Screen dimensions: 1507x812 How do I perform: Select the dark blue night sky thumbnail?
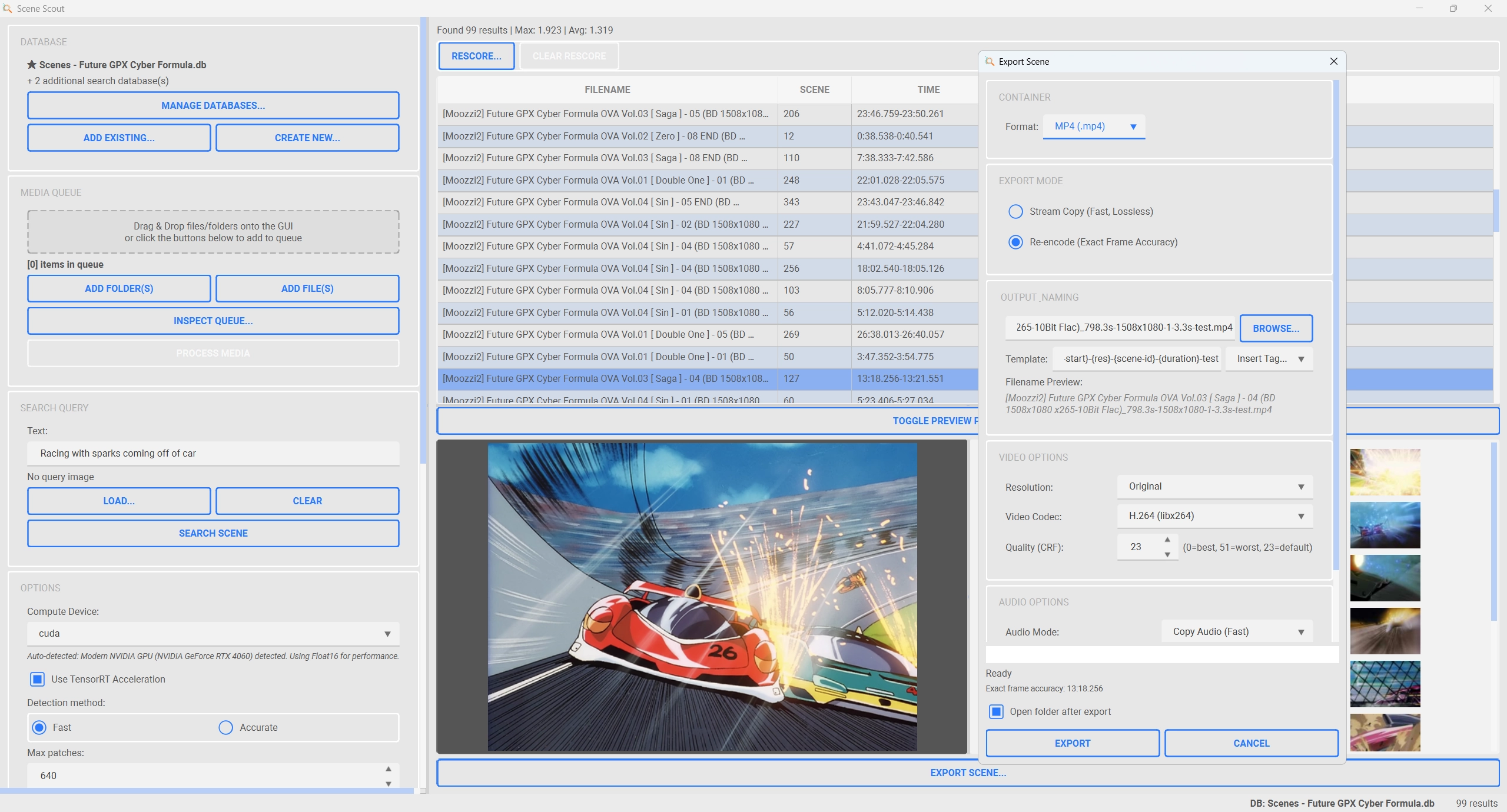(1385, 578)
